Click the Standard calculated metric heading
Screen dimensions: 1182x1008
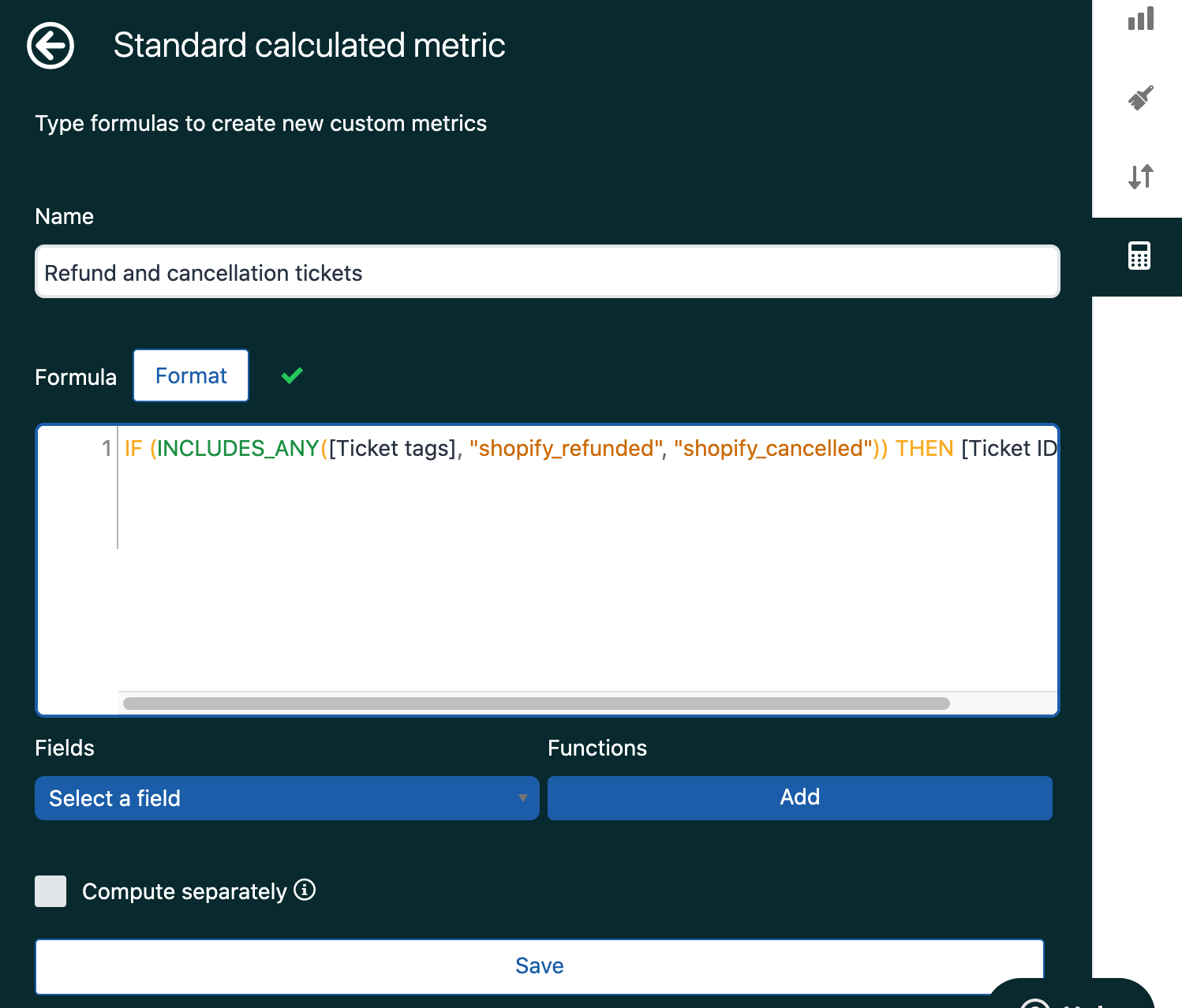(309, 45)
